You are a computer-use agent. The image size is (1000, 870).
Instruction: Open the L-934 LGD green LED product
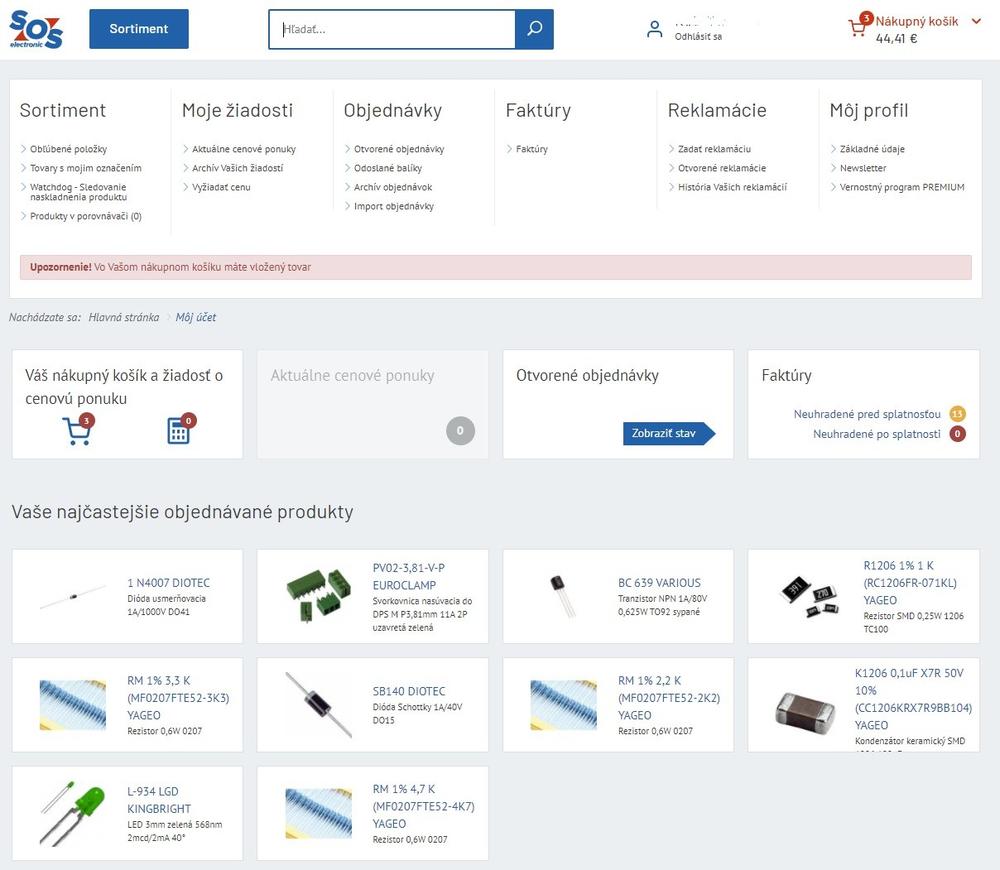pyautogui.click(x=158, y=800)
